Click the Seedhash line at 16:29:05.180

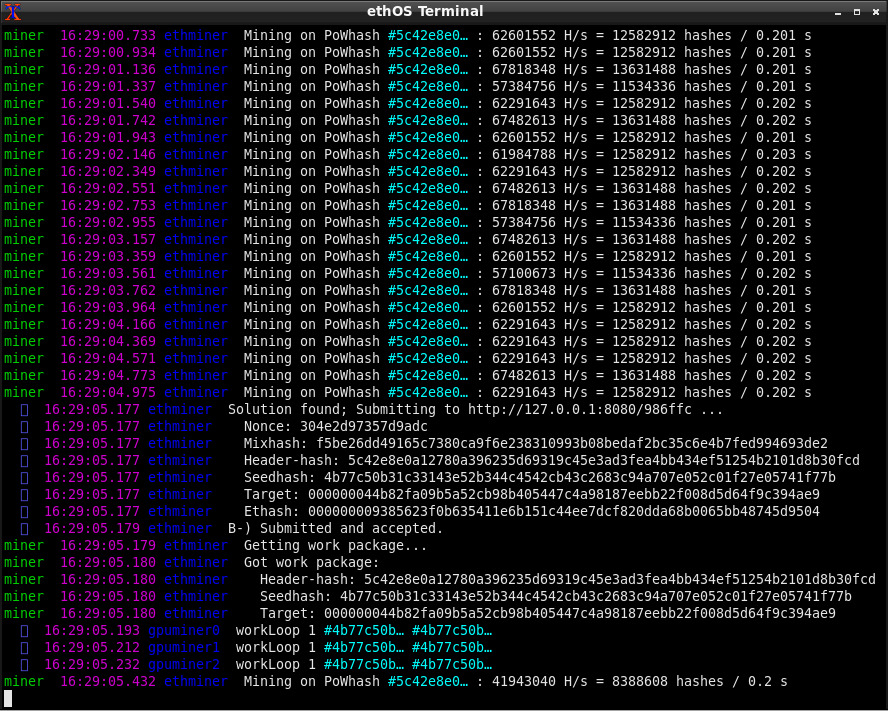(x=428, y=597)
